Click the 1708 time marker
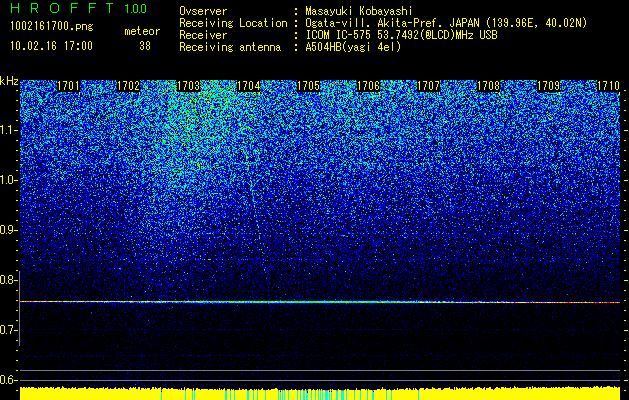629x400 pixels. pos(489,86)
